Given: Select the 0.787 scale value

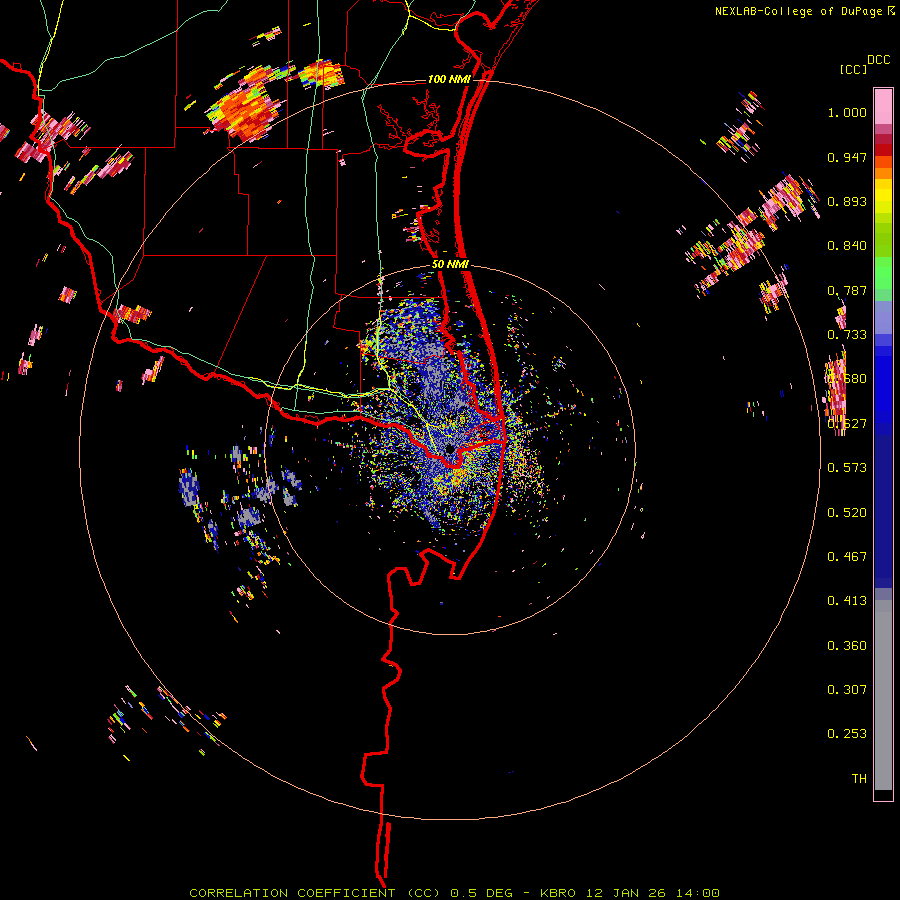Looking at the screenshot, I should [847, 290].
